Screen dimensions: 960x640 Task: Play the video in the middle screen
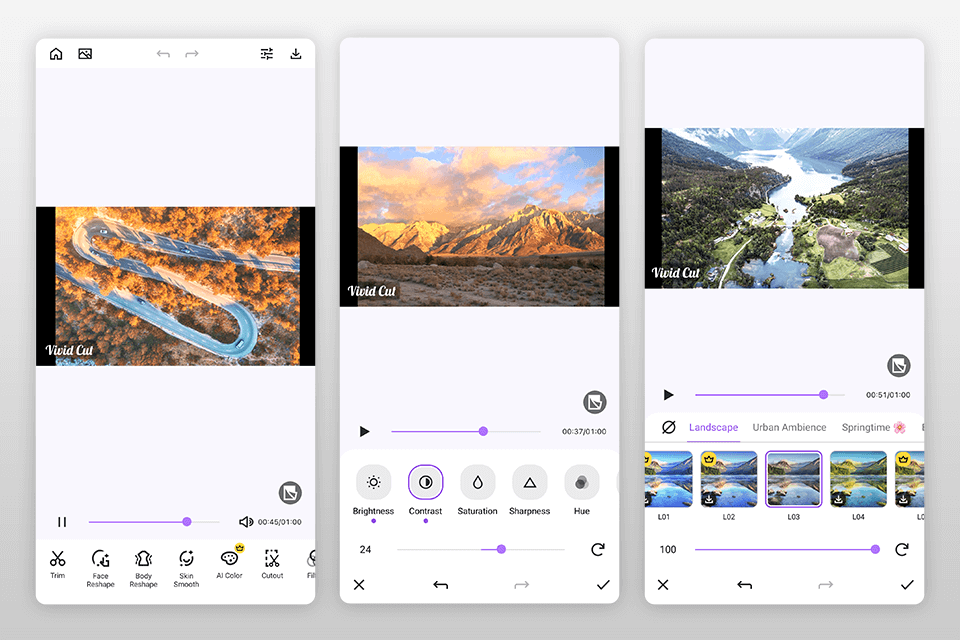tap(364, 431)
